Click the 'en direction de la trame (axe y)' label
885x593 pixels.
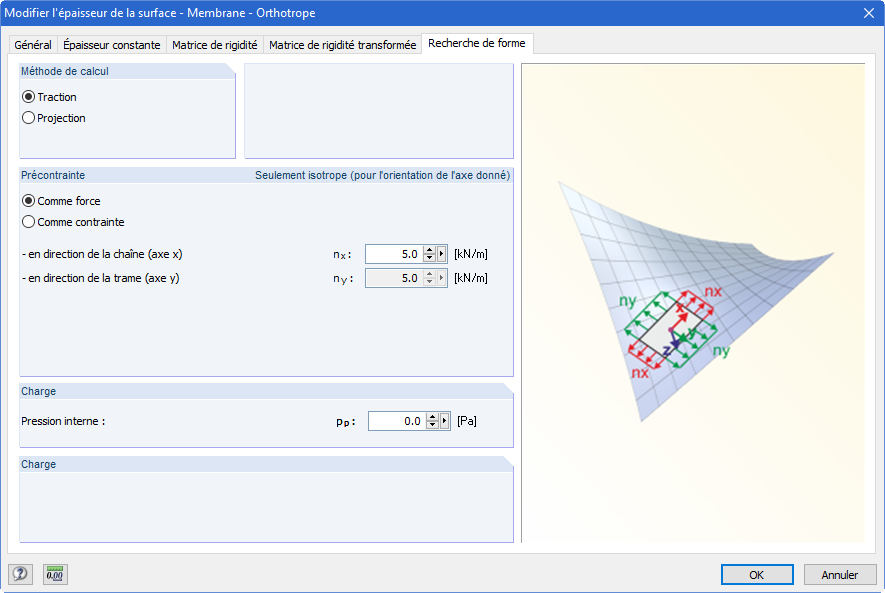[100, 278]
